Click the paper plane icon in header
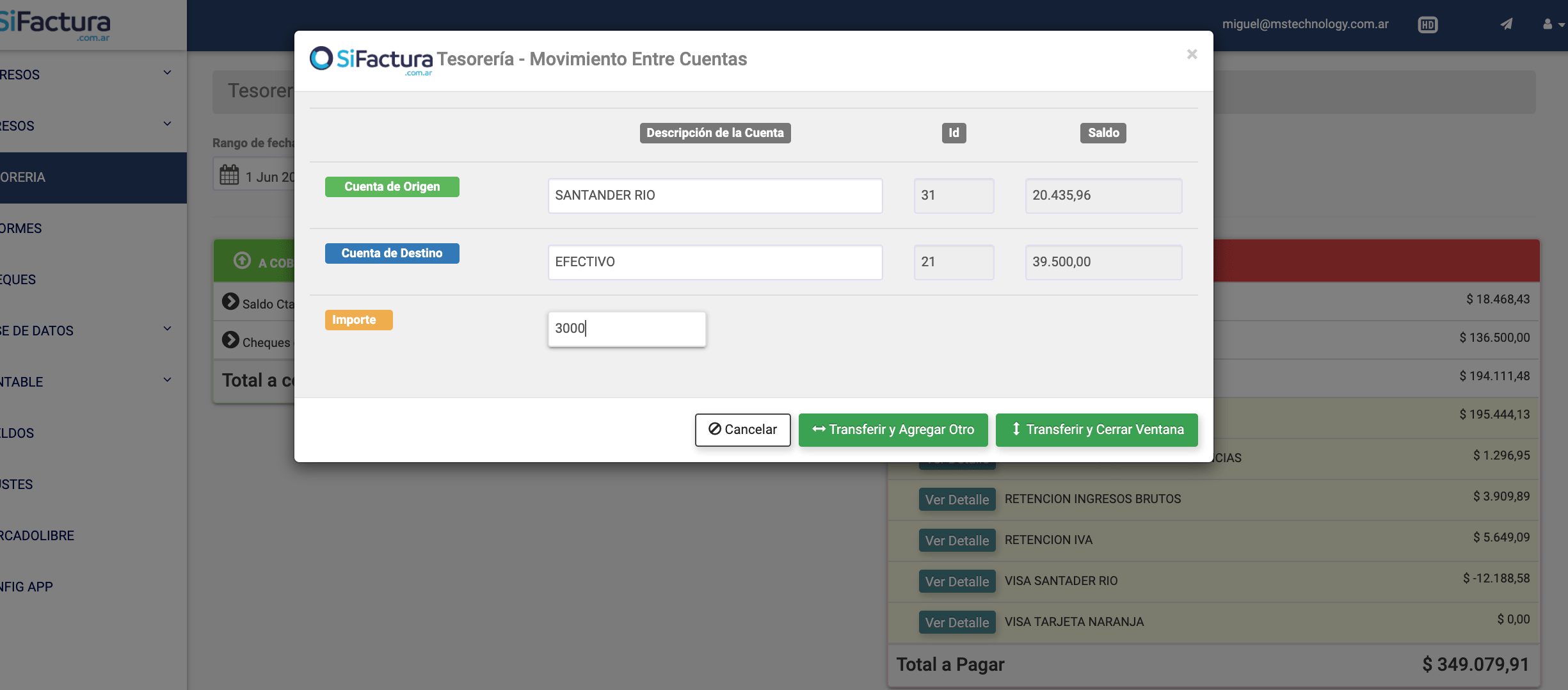 point(1507,24)
